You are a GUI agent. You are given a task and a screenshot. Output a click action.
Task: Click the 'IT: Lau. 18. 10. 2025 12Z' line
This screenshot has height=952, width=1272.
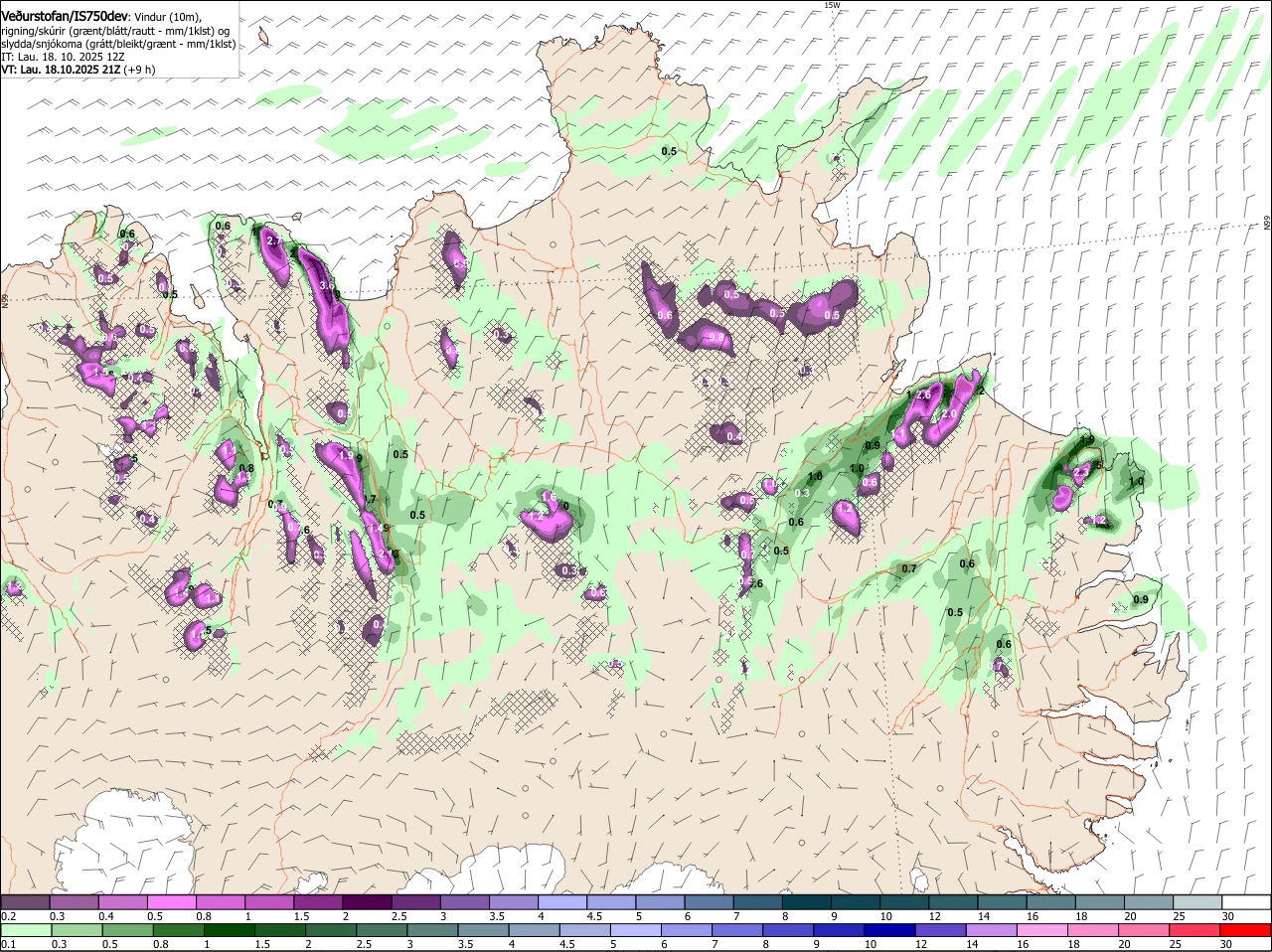(63, 57)
